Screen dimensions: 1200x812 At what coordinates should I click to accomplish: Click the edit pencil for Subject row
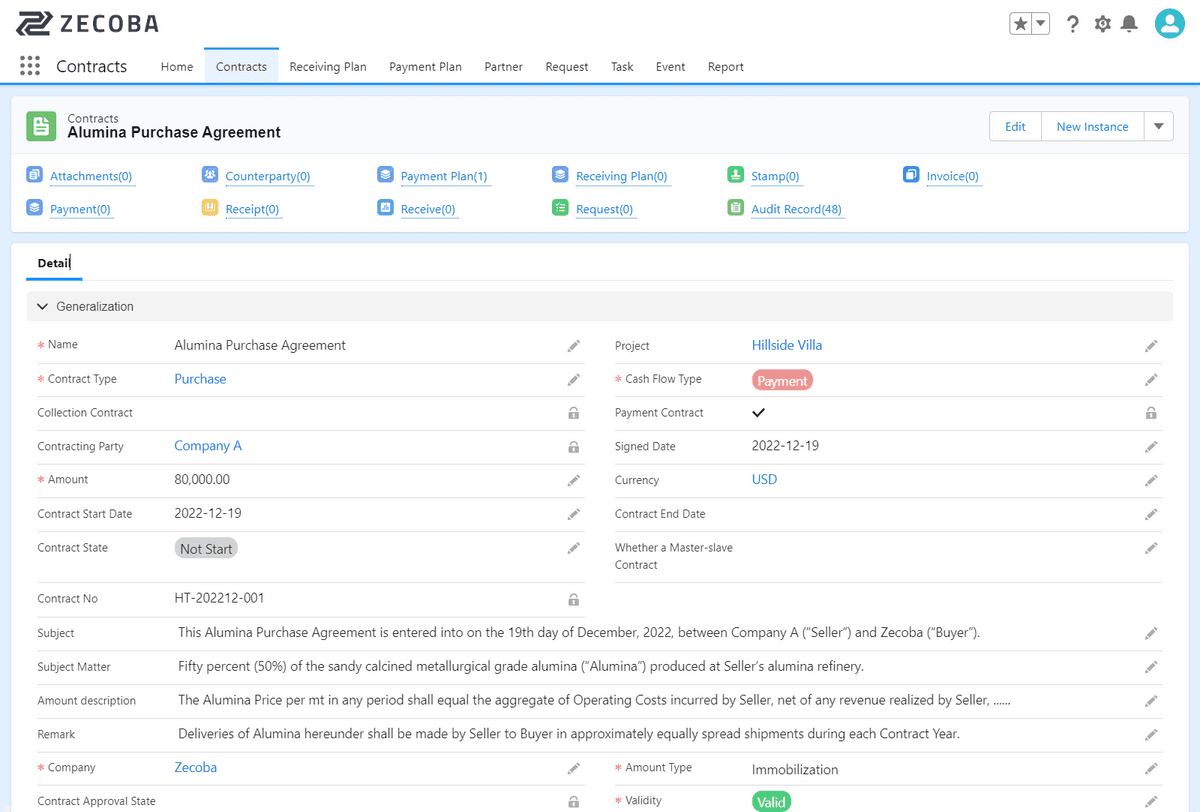coord(1151,634)
